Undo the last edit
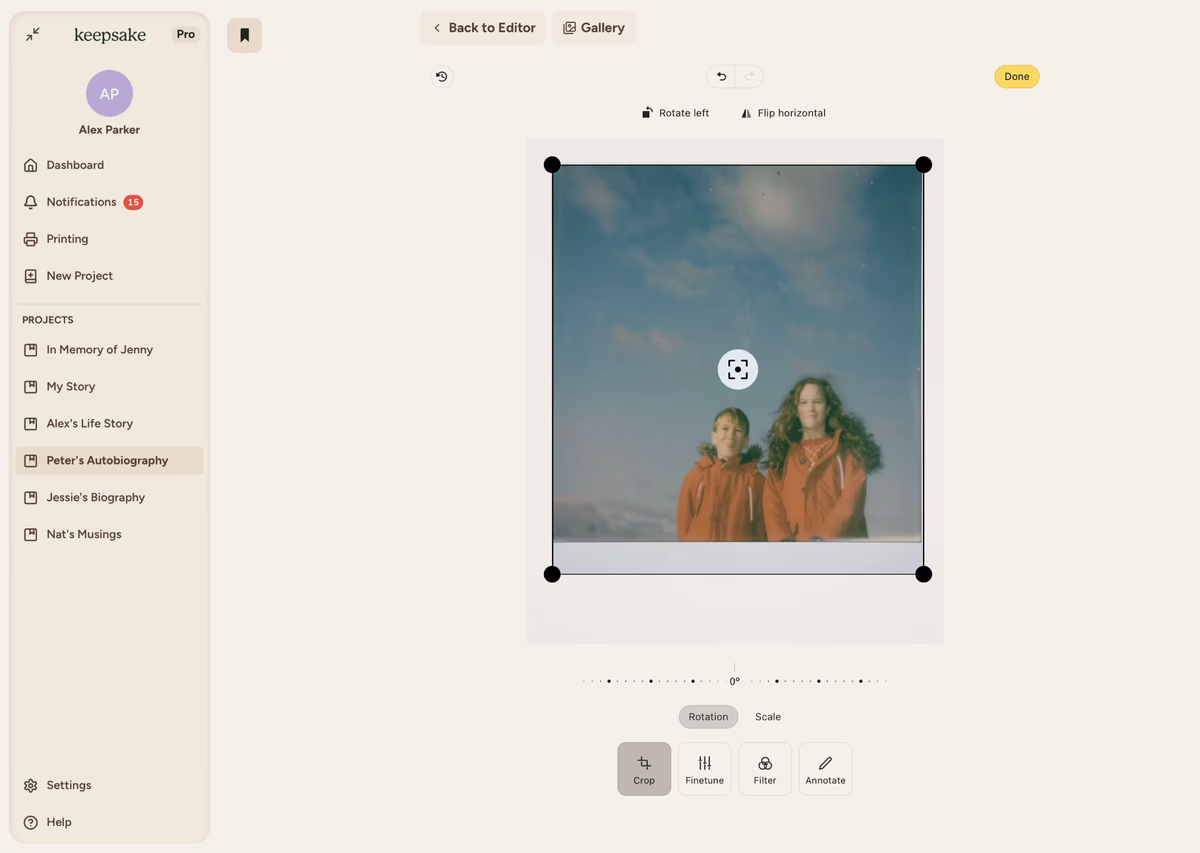The height and width of the screenshot is (853, 1200). pyautogui.click(x=721, y=76)
